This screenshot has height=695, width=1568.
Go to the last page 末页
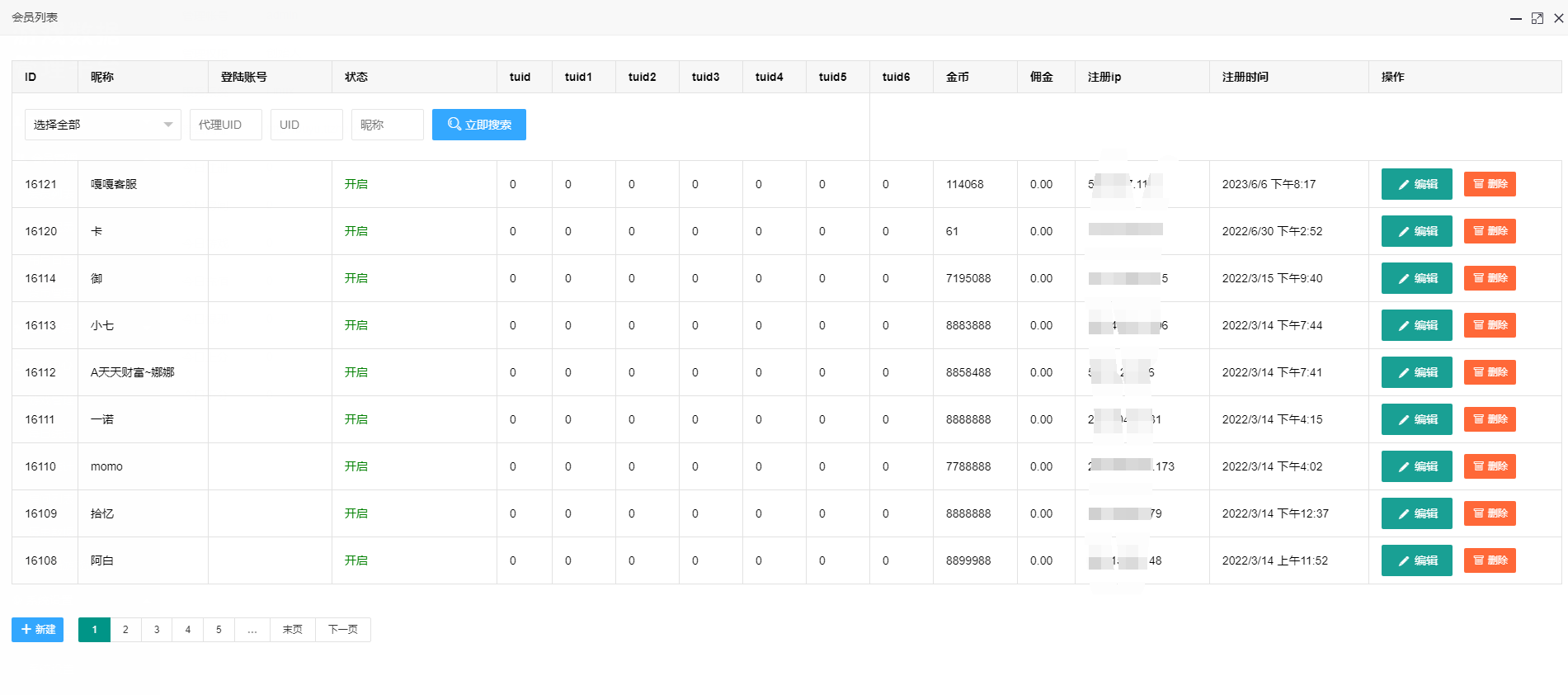[x=292, y=630]
